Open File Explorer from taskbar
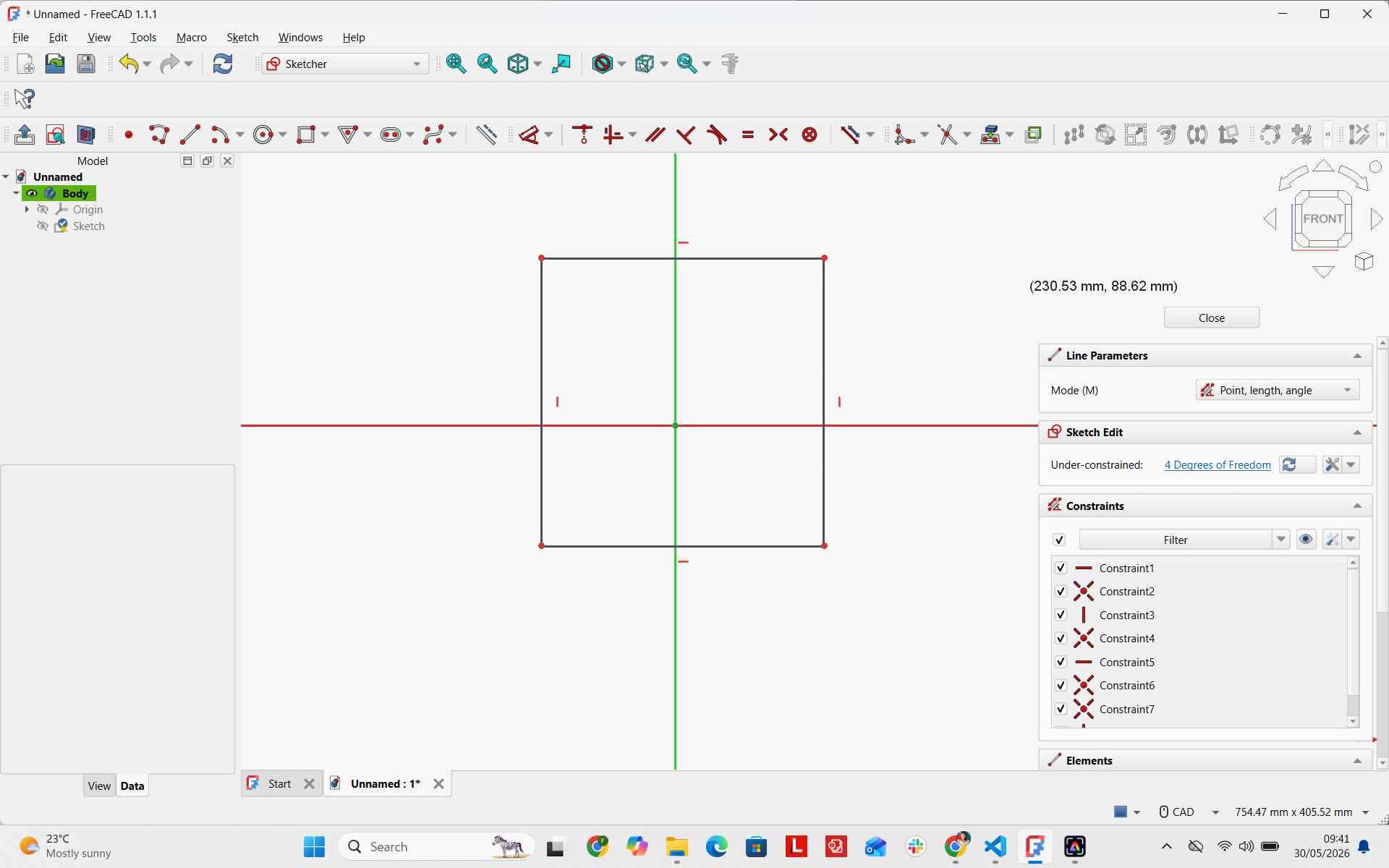 point(677,846)
